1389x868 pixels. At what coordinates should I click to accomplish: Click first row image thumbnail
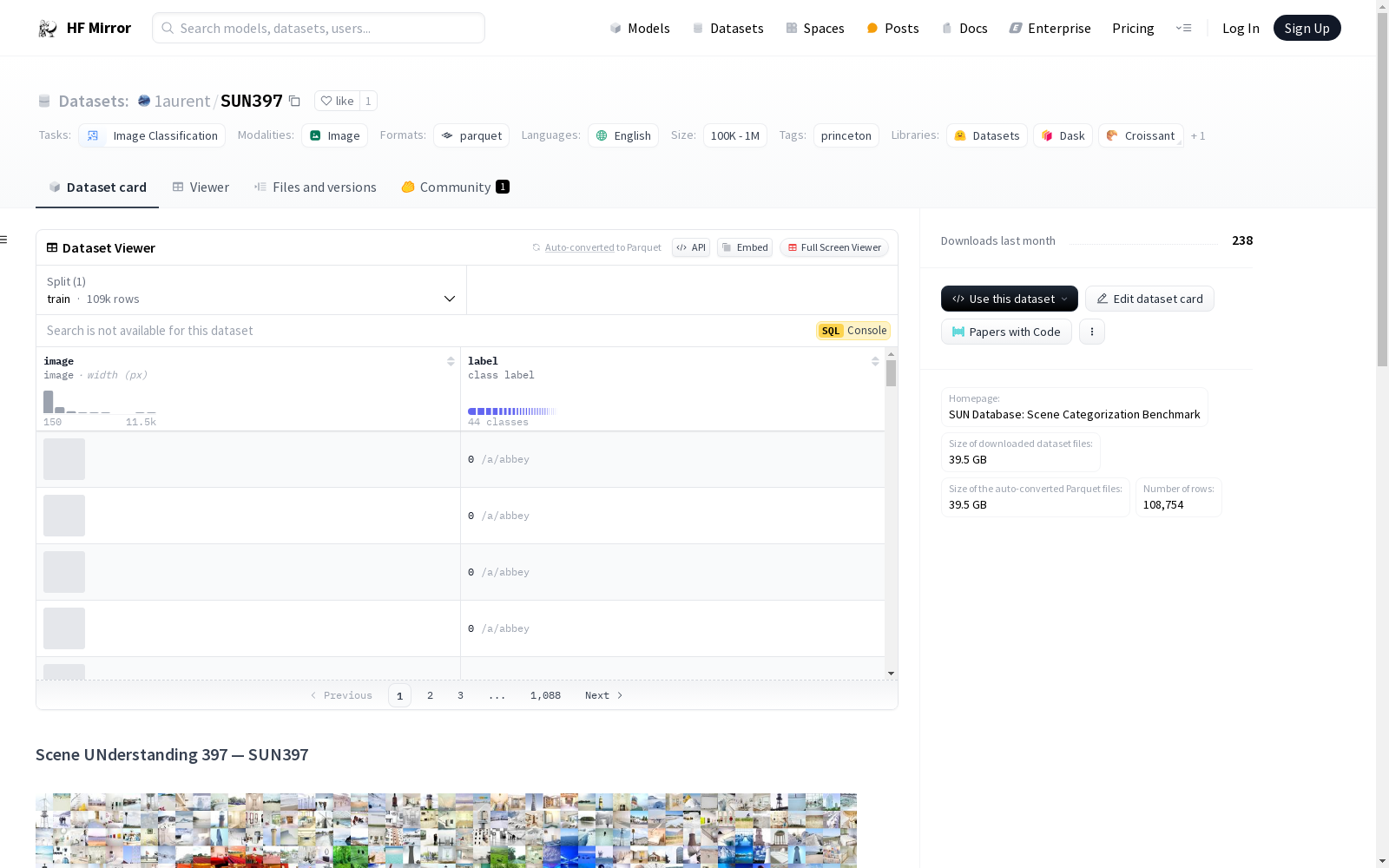[x=64, y=459]
